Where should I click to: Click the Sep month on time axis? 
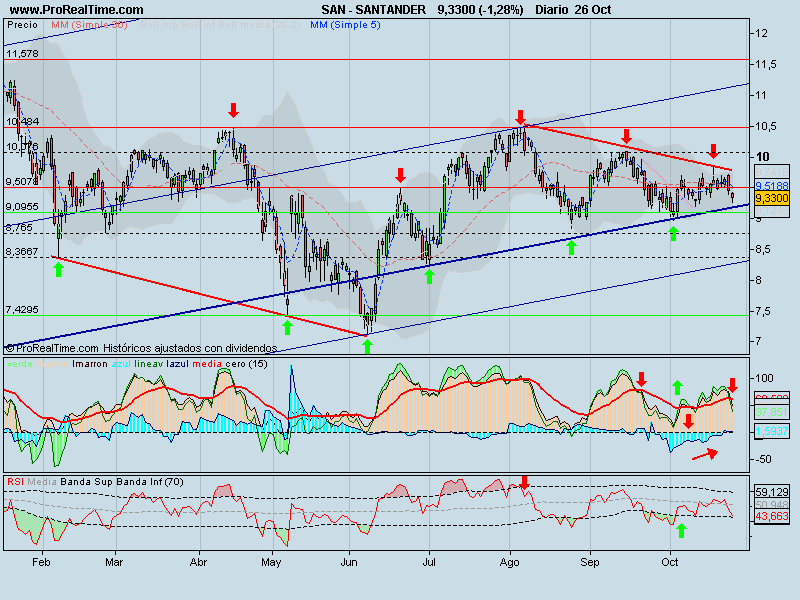tap(590, 562)
